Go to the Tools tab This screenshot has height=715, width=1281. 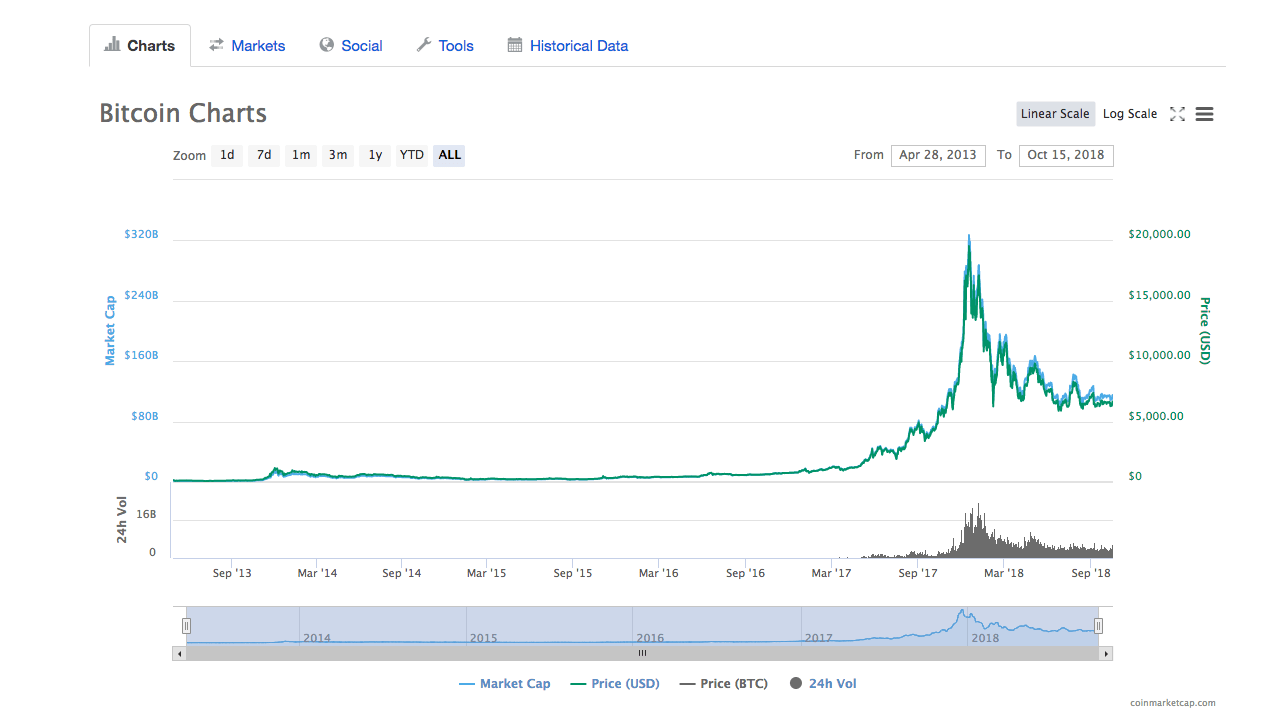(x=445, y=46)
